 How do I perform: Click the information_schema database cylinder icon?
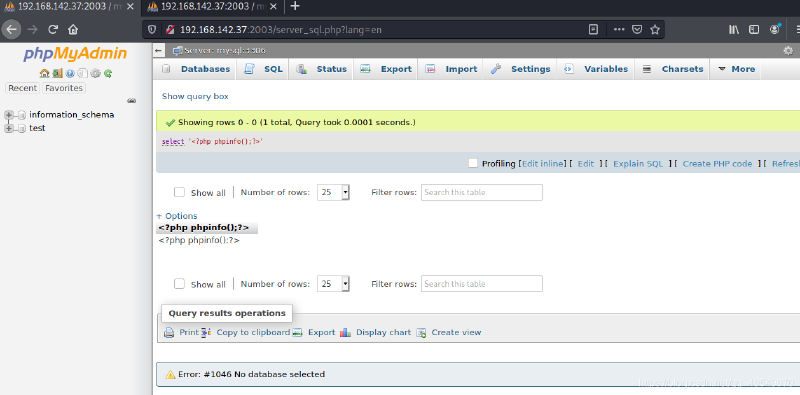click(22, 115)
